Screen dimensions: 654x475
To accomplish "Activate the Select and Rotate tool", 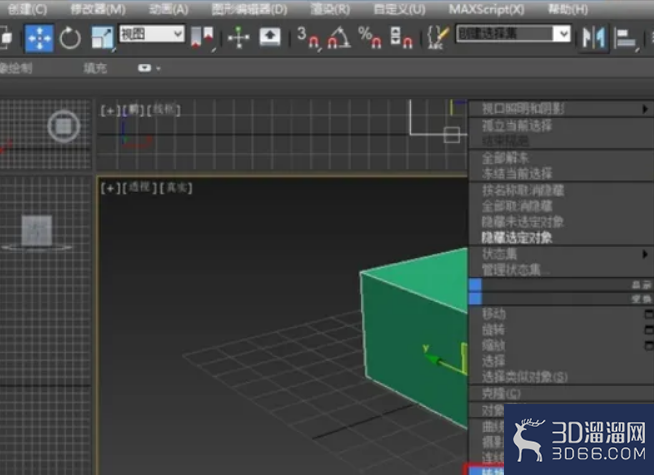I will pos(70,38).
